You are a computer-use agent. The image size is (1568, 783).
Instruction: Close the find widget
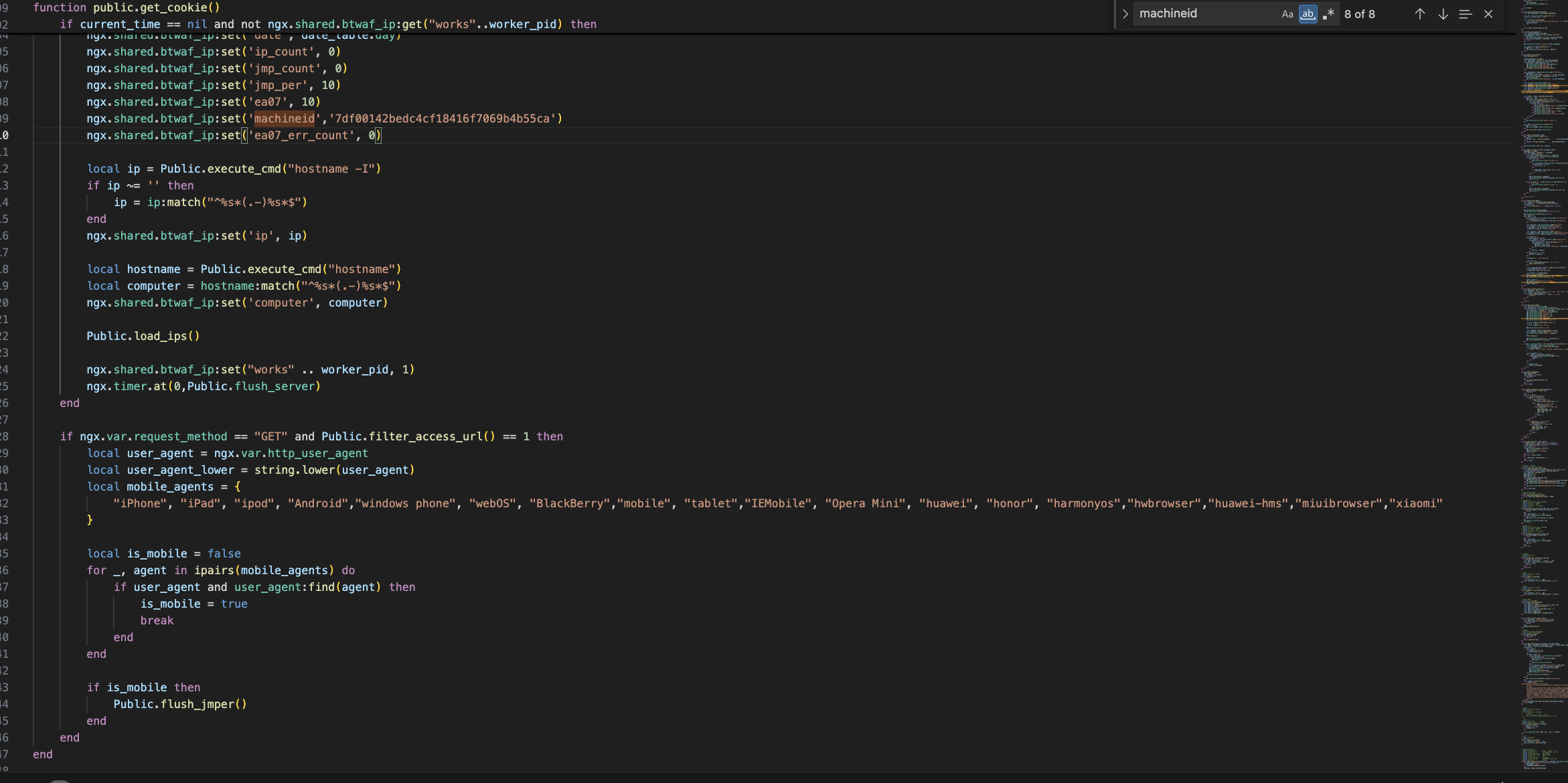1488,14
